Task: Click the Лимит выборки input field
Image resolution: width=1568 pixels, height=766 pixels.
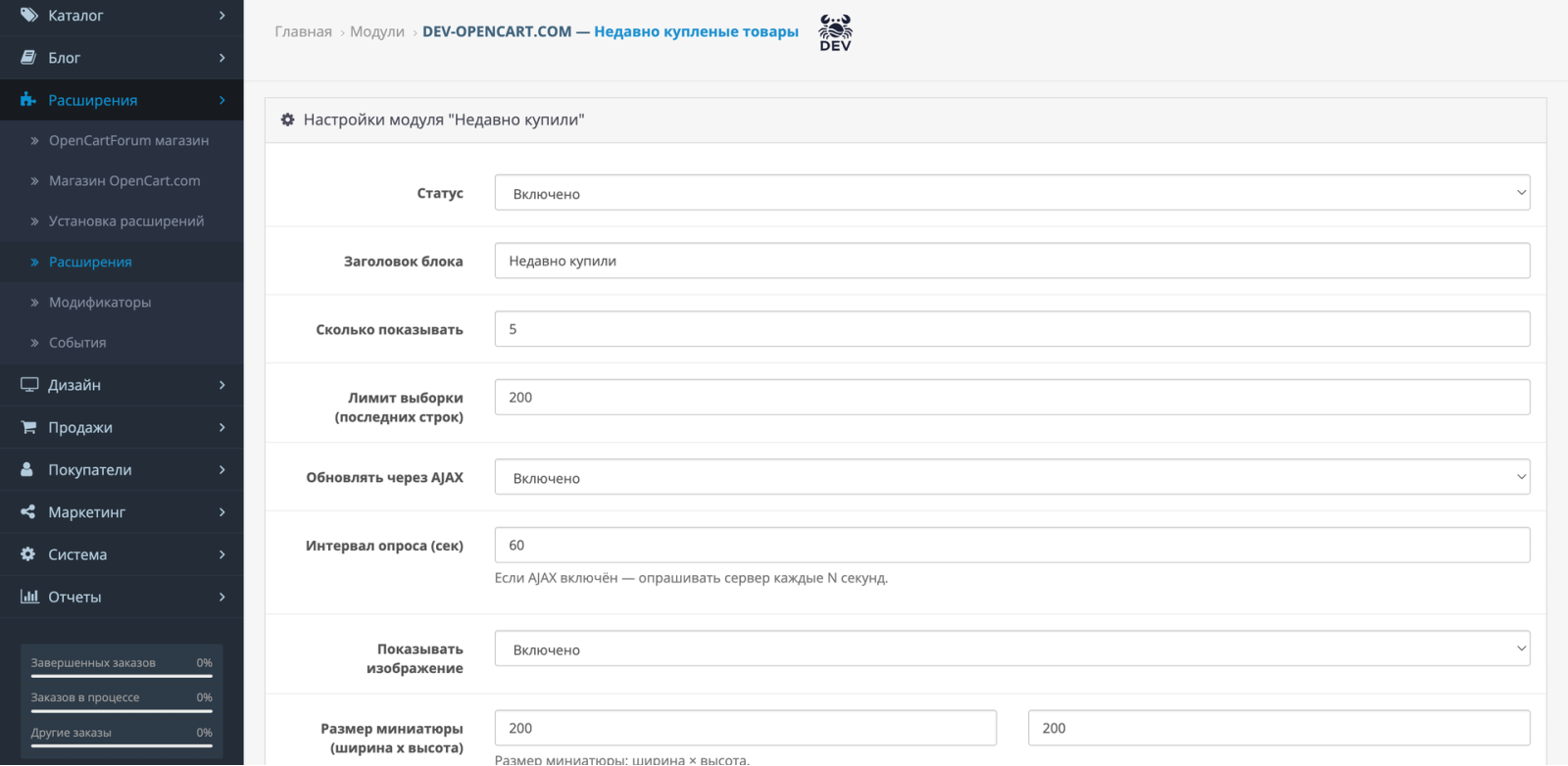Action: tap(1011, 397)
